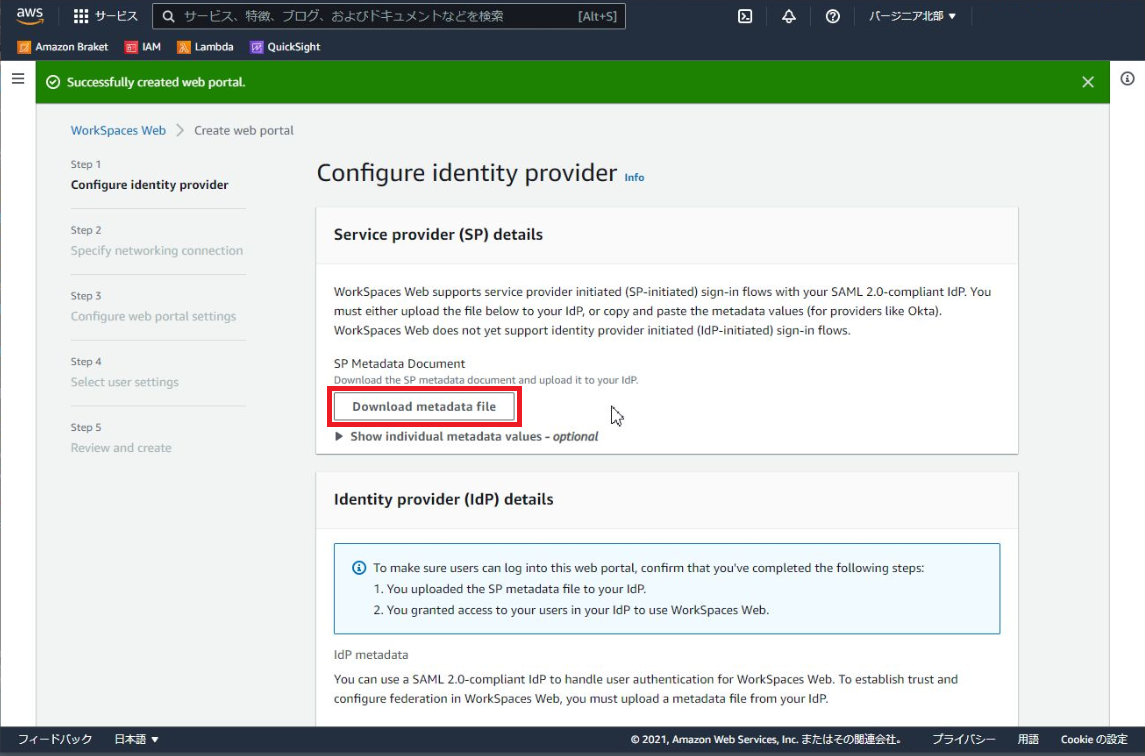
Task: Click the Info link beside the heading
Action: 635,177
